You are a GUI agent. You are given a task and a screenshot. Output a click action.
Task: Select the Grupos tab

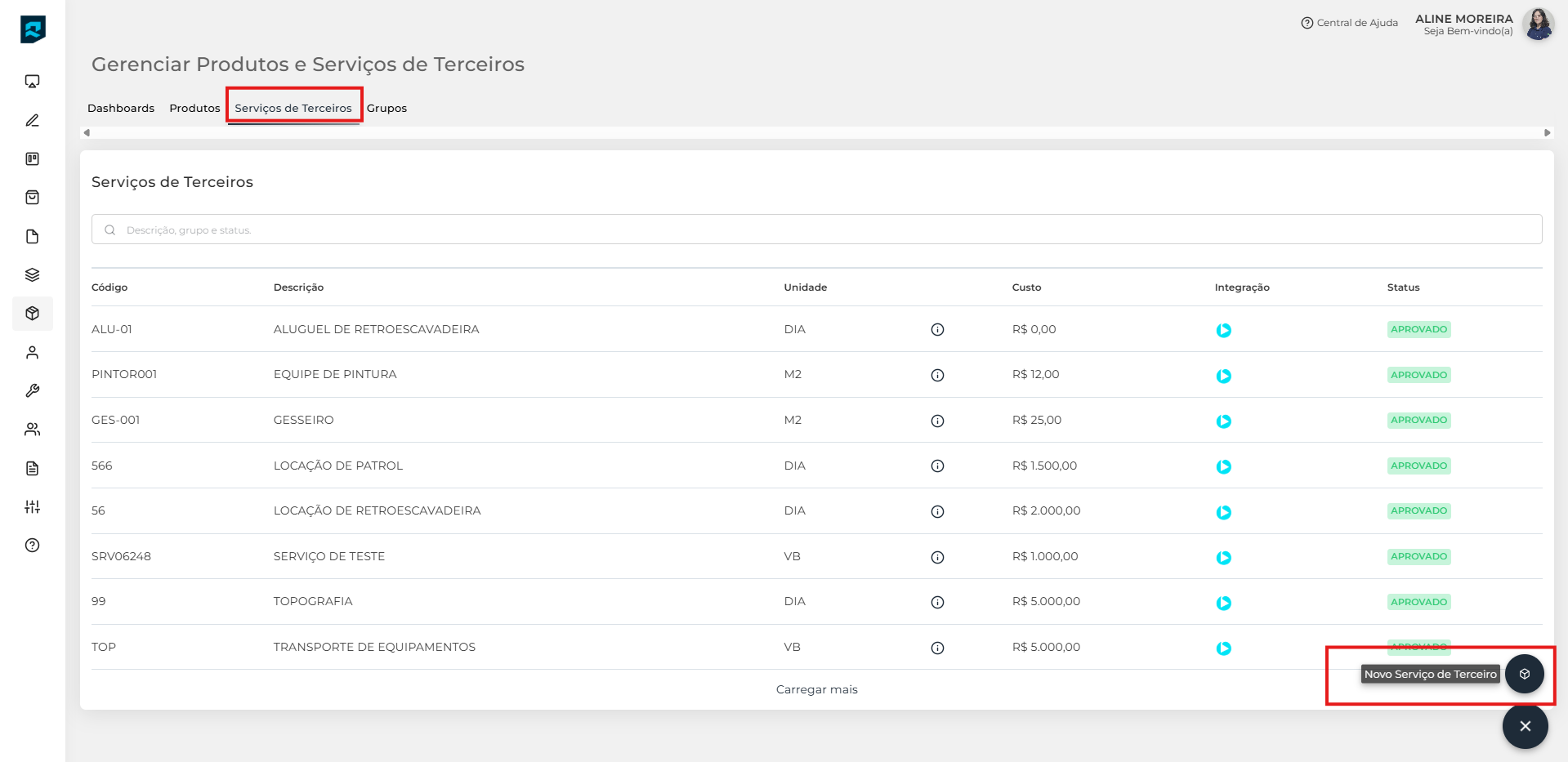[x=386, y=109]
